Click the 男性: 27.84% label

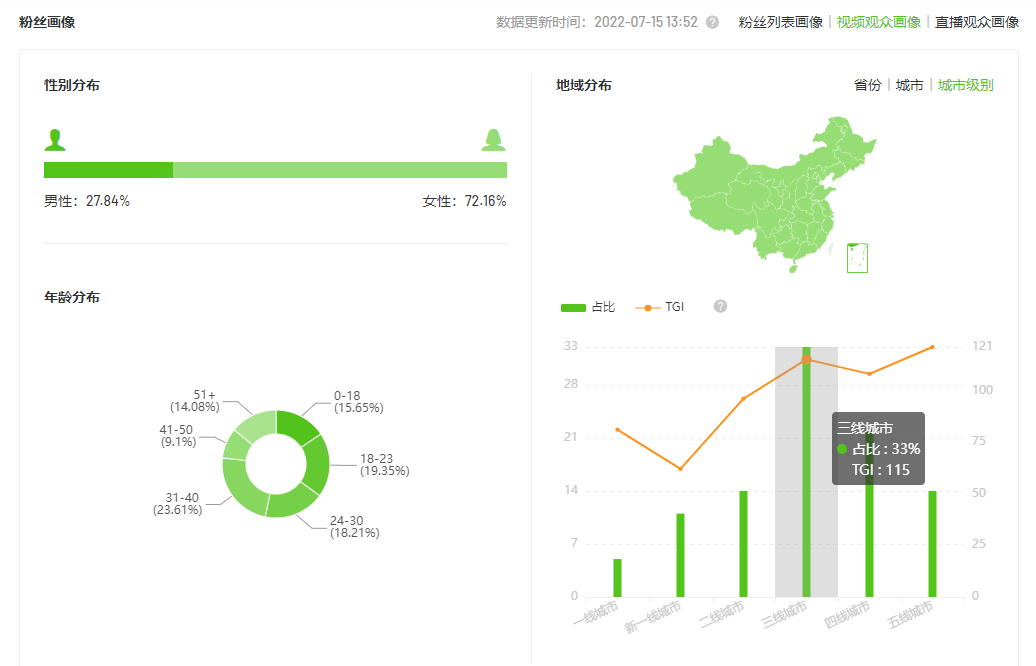coord(87,201)
